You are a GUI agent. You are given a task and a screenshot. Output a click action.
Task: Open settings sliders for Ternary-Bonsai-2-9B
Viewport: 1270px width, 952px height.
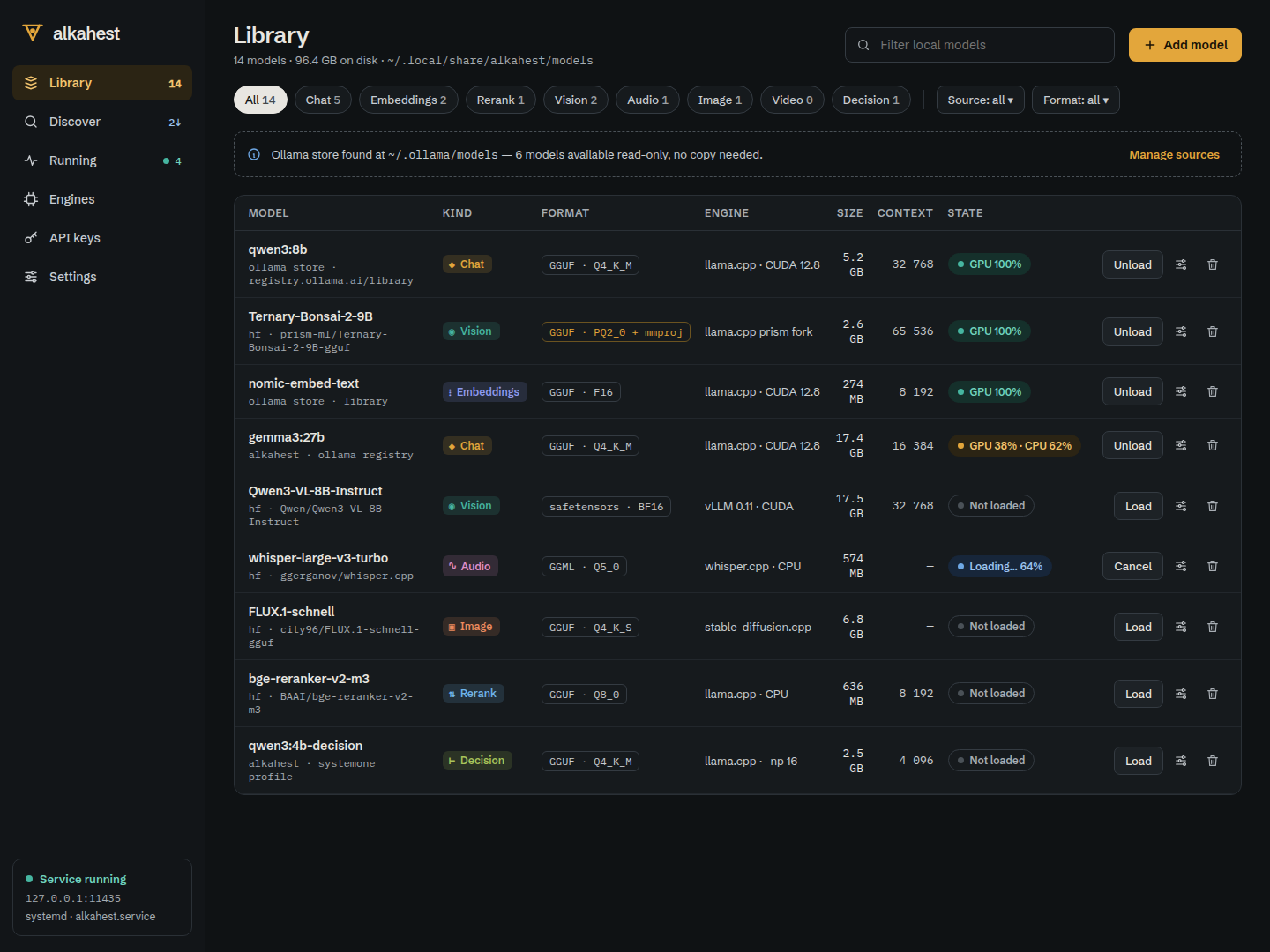tap(1181, 331)
